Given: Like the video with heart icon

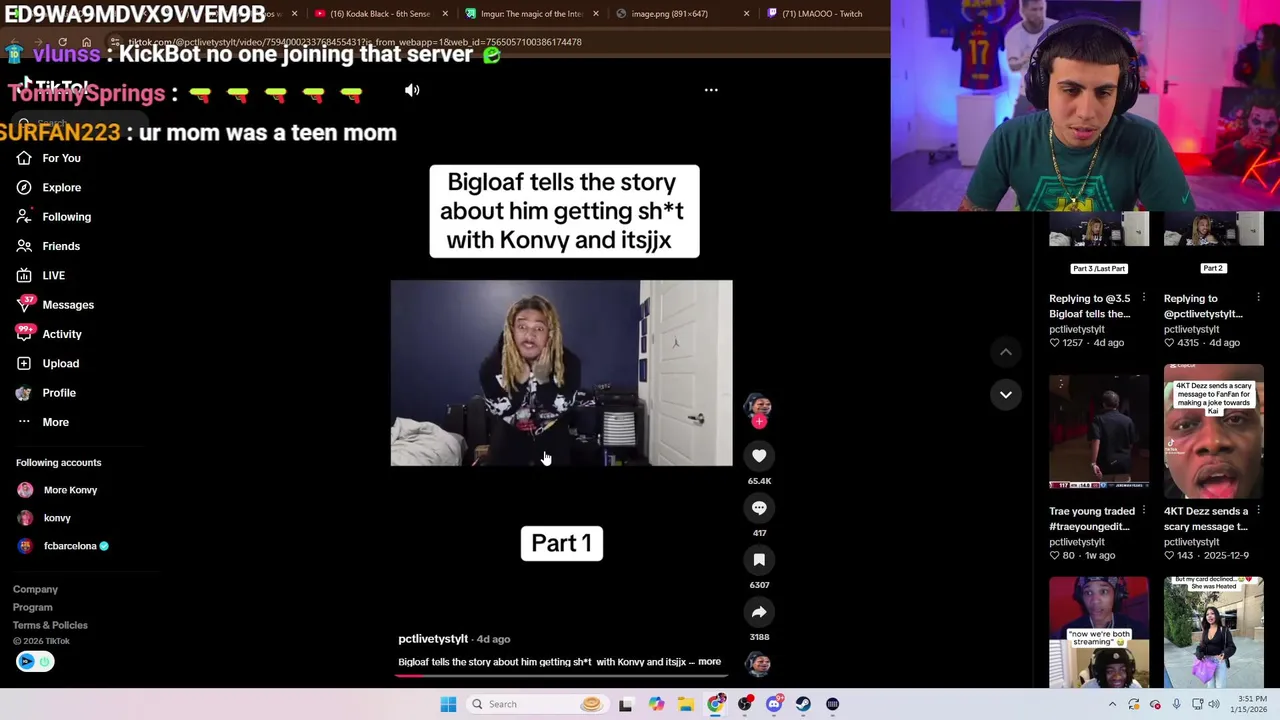Looking at the screenshot, I should click(x=759, y=456).
